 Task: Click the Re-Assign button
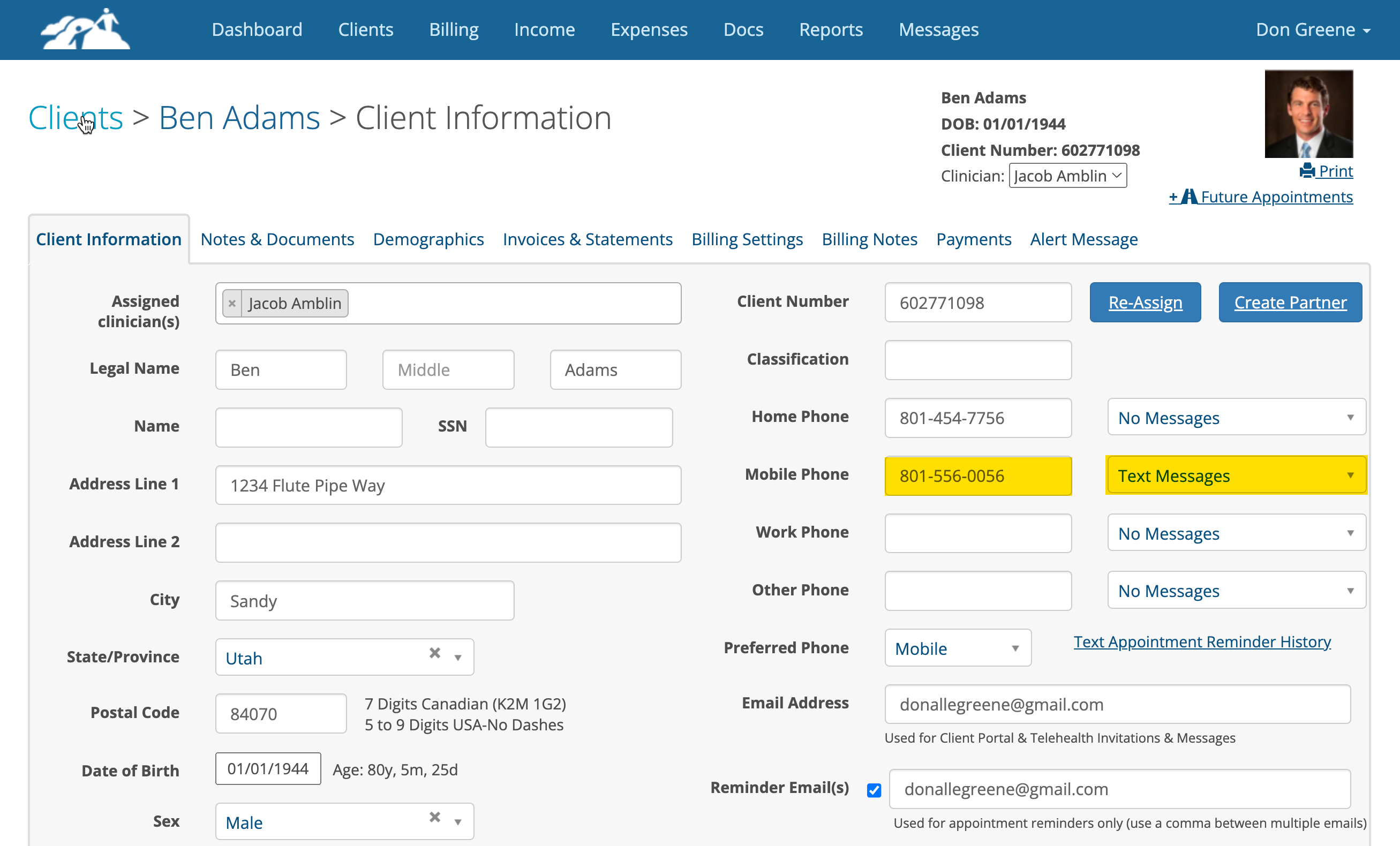1145,303
